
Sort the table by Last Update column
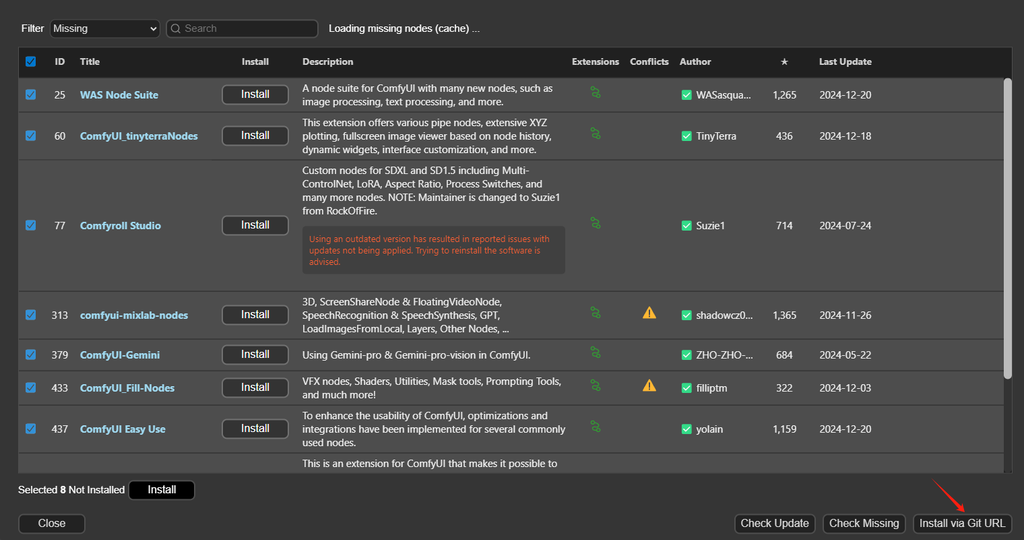(845, 62)
